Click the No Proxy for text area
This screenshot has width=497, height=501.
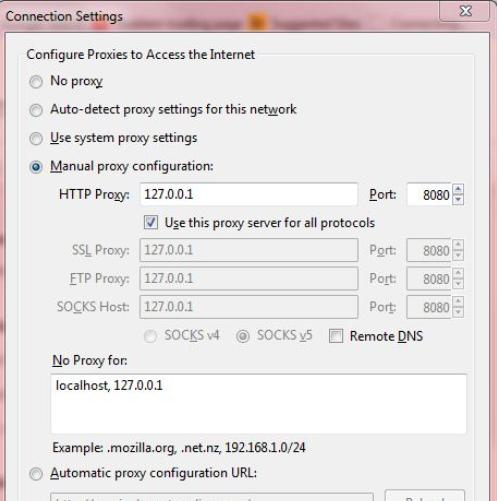point(259,404)
